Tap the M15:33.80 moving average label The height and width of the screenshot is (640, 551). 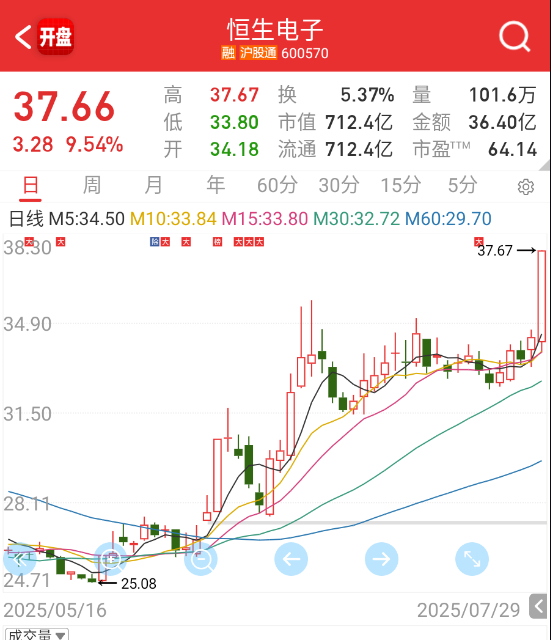pyautogui.click(x=264, y=219)
